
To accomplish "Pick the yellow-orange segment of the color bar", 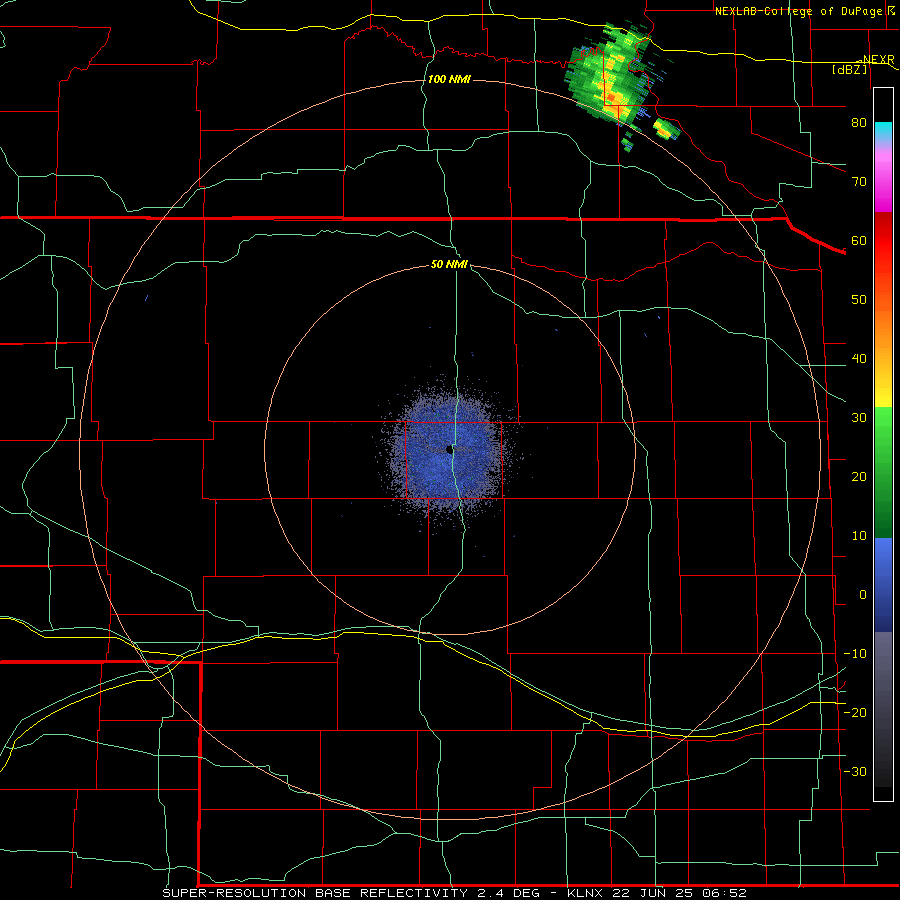I will coord(883,350).
